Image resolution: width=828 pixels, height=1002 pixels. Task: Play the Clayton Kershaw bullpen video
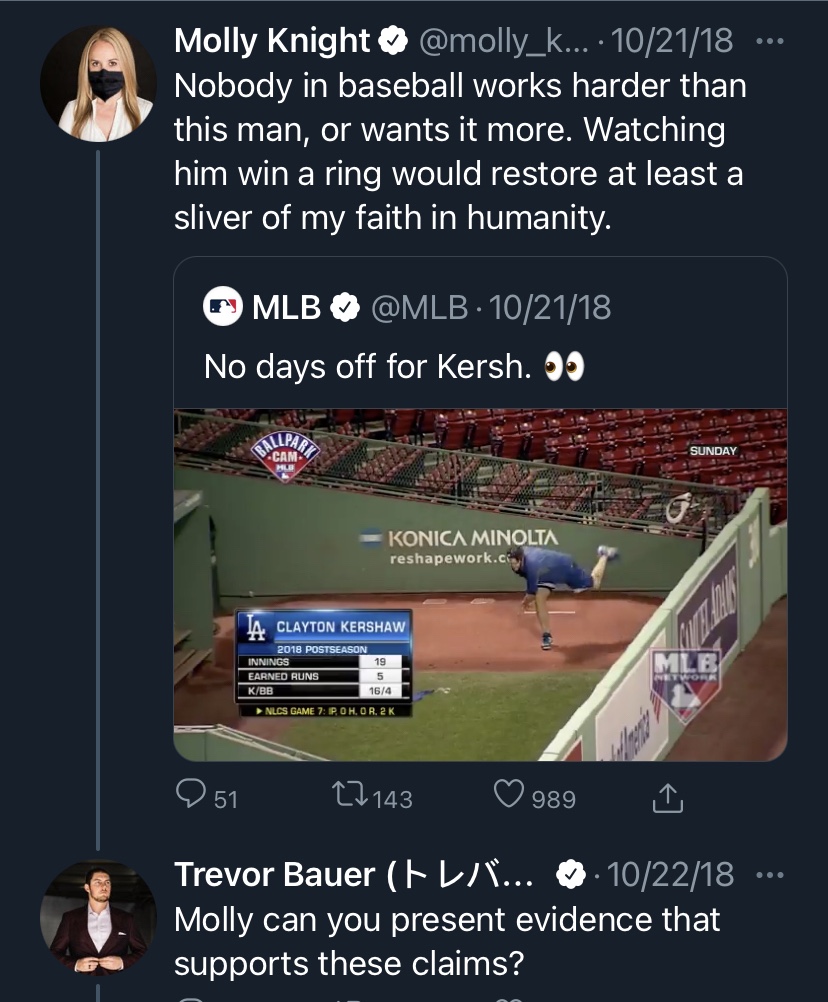click(x=480, y=585)
